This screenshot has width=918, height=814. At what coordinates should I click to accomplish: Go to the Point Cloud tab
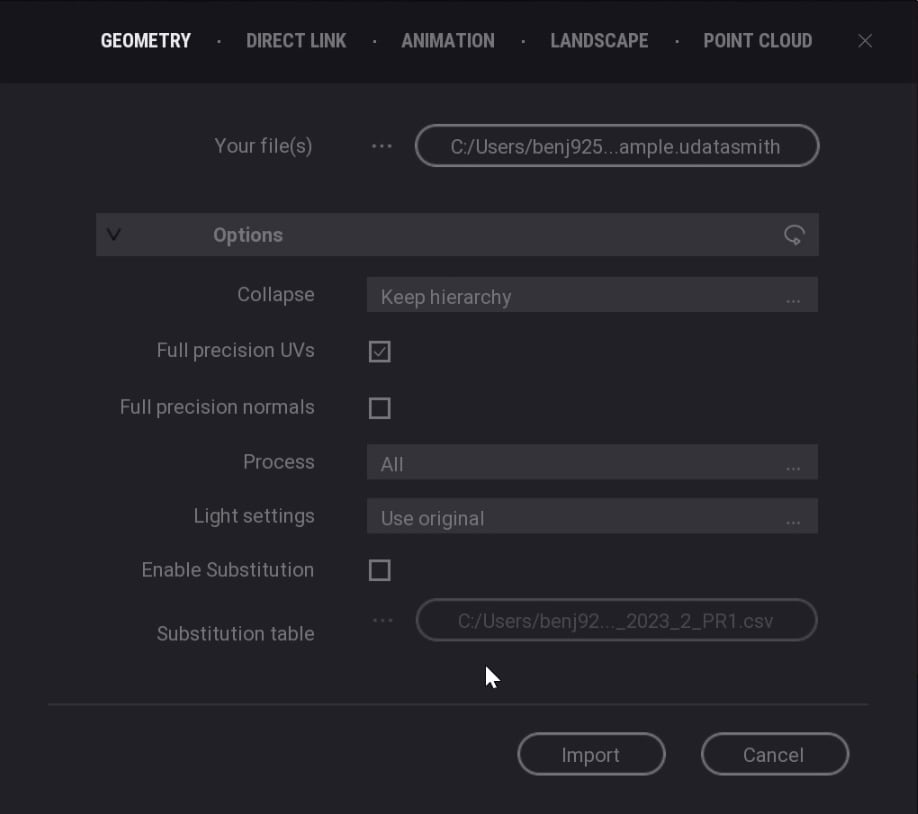tap(757, 41)
